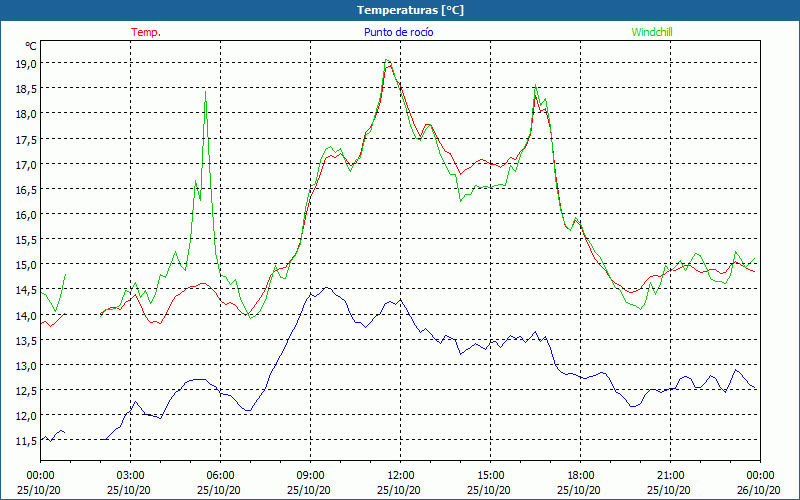The height and width of the screenshot is (500, 800).
Task: Click the 15,5 y-axis value
Action: click(26, 240)
